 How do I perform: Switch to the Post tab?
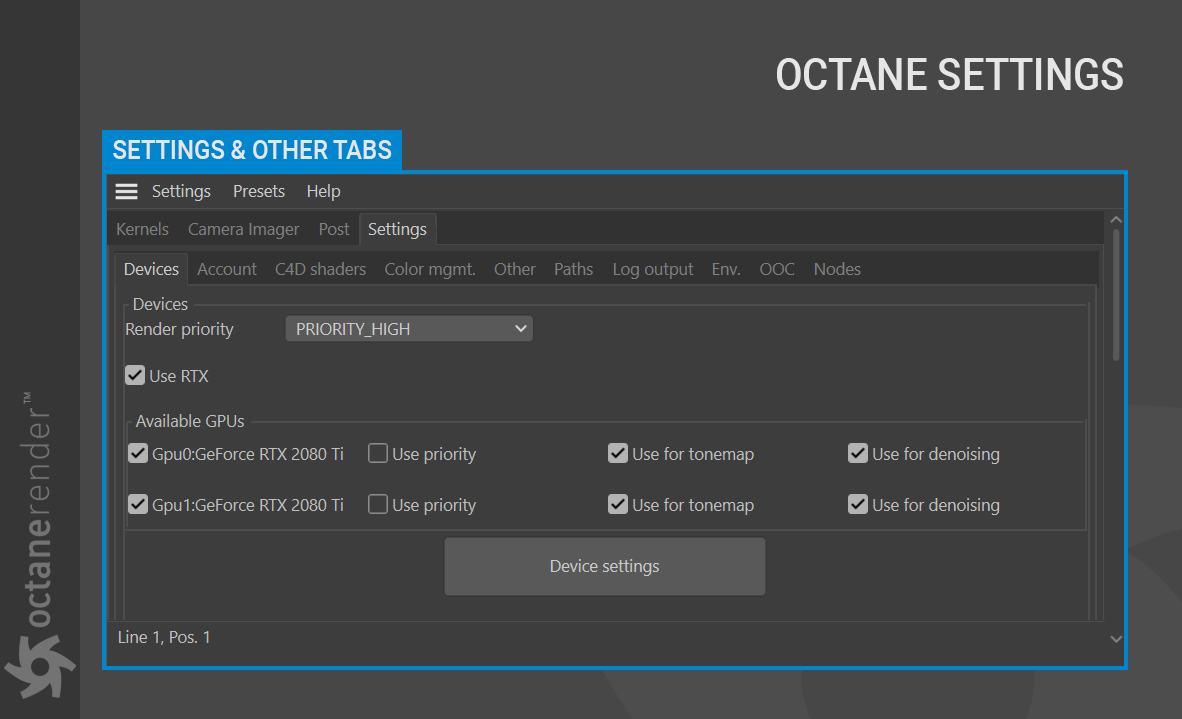click(334, 229)
